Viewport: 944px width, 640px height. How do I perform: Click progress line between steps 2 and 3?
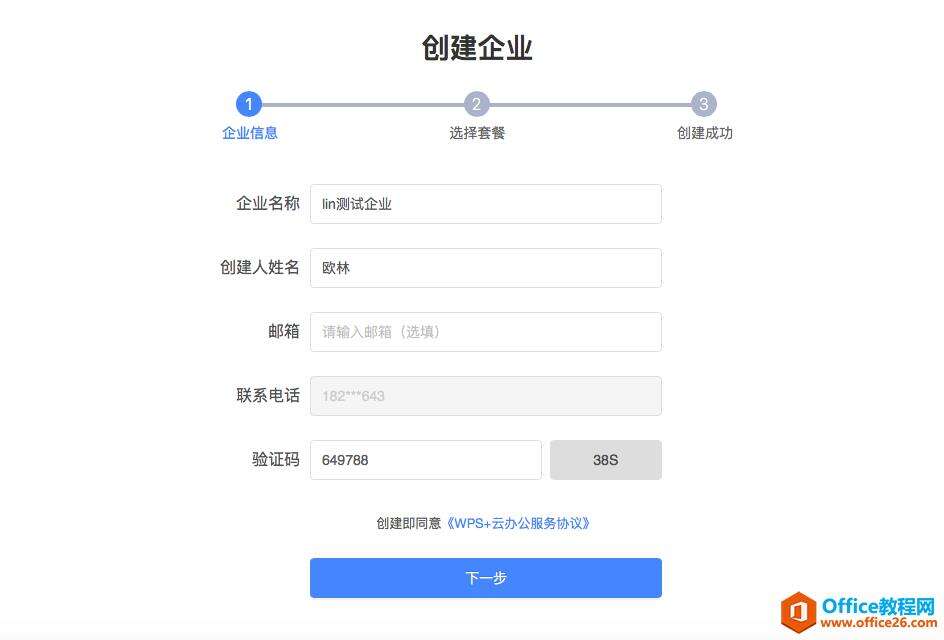click(590, 105)
